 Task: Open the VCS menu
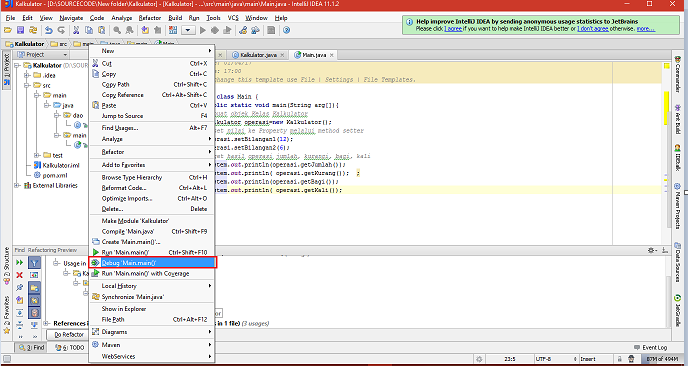tap(233, 18)
